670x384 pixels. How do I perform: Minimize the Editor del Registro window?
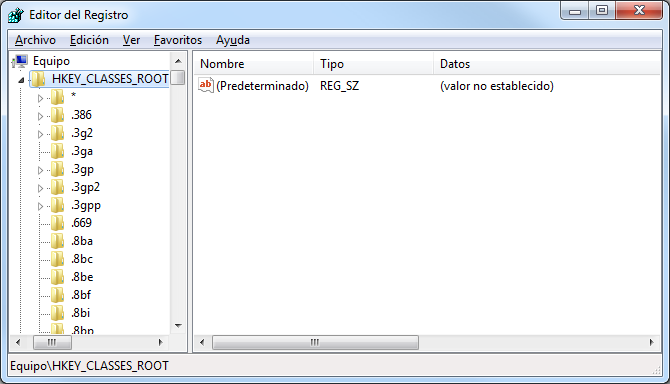[x=575, y=11]
